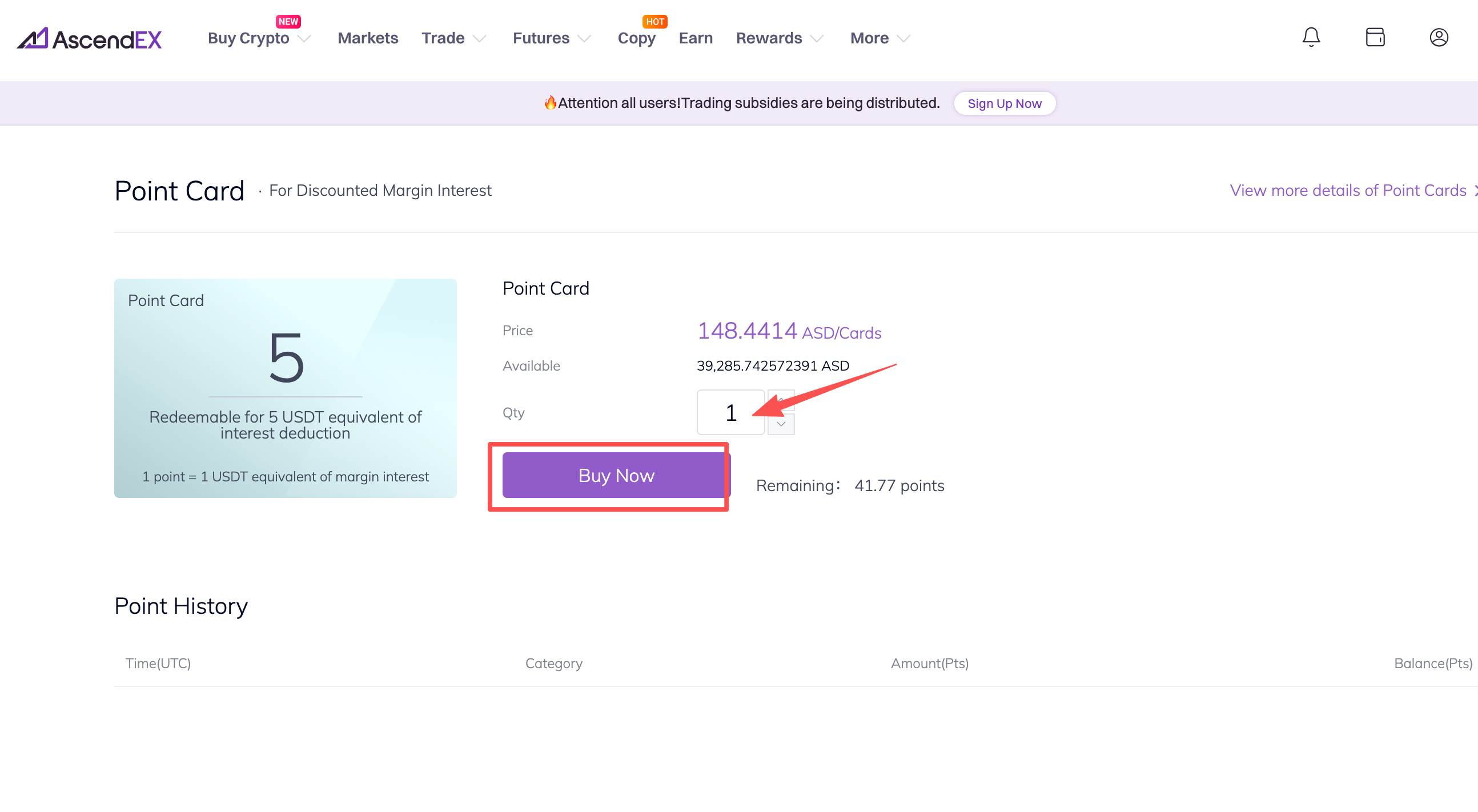The image size is (1478, 812).
Task: View more details of Point Cards
Action: (1347, 191)
